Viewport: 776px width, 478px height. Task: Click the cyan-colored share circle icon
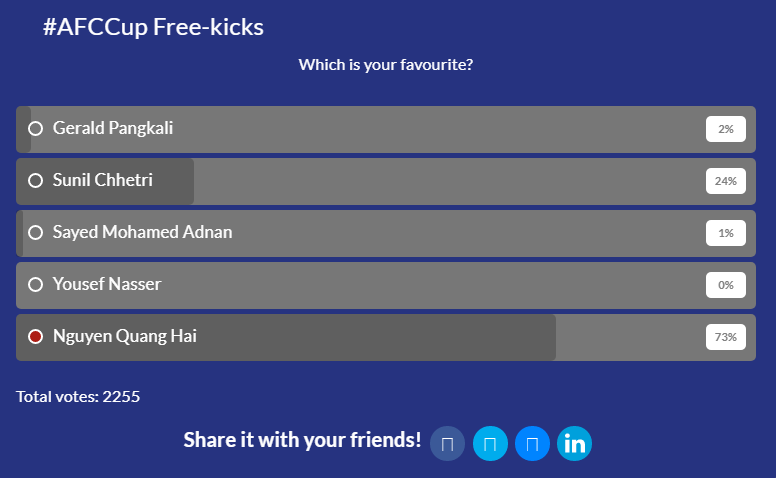[490, 443]
